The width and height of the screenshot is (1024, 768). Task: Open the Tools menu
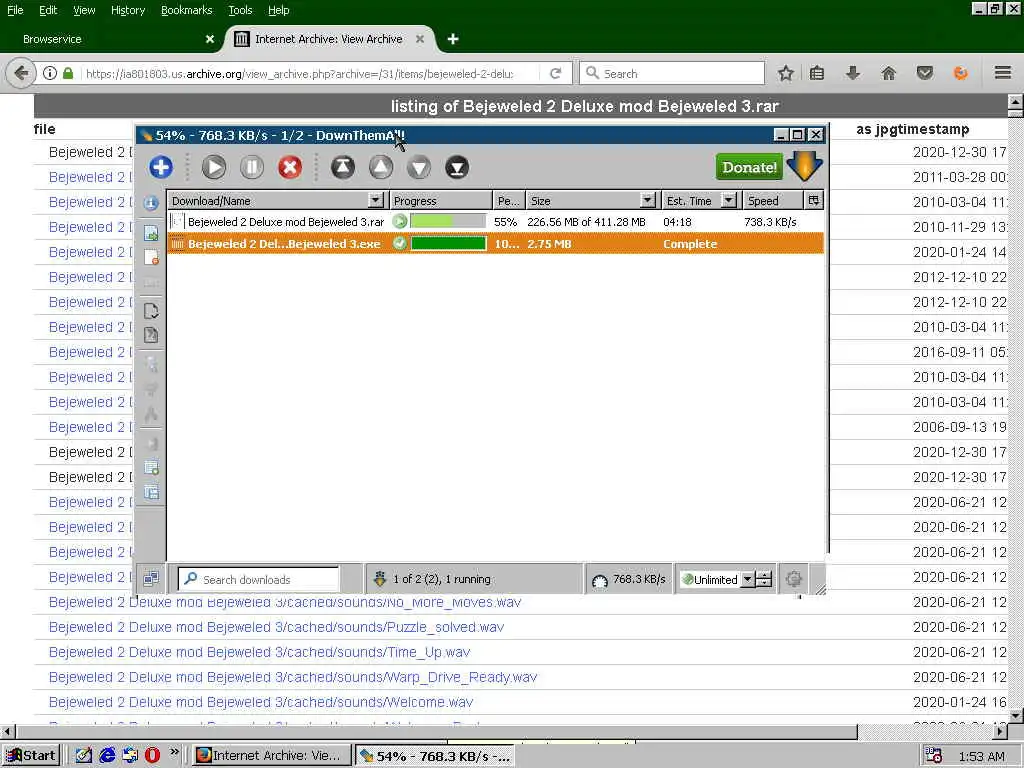tap(240, 10)
